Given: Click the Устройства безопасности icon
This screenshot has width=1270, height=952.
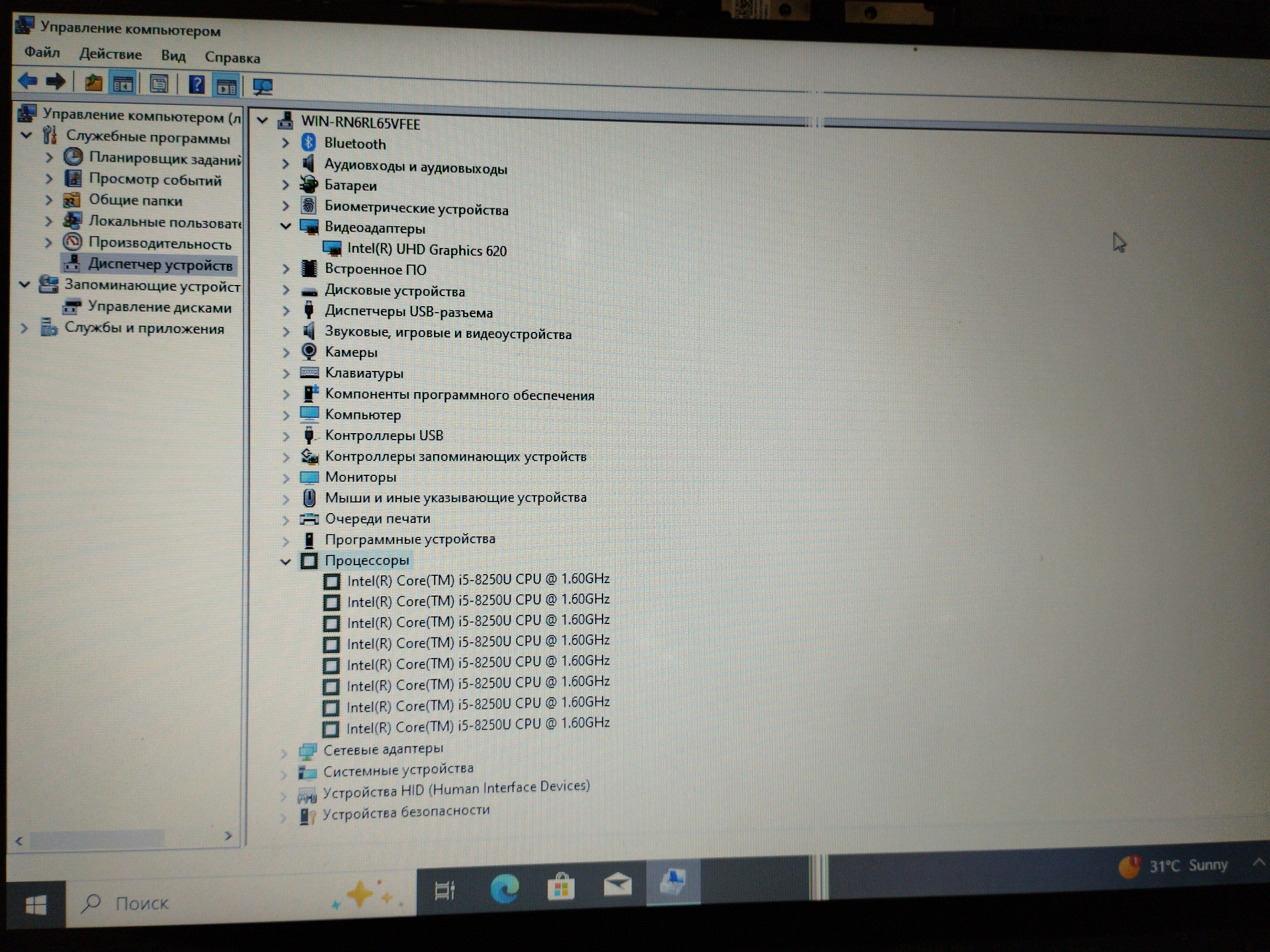Looking at the screenshot, I should pos(307,816).
